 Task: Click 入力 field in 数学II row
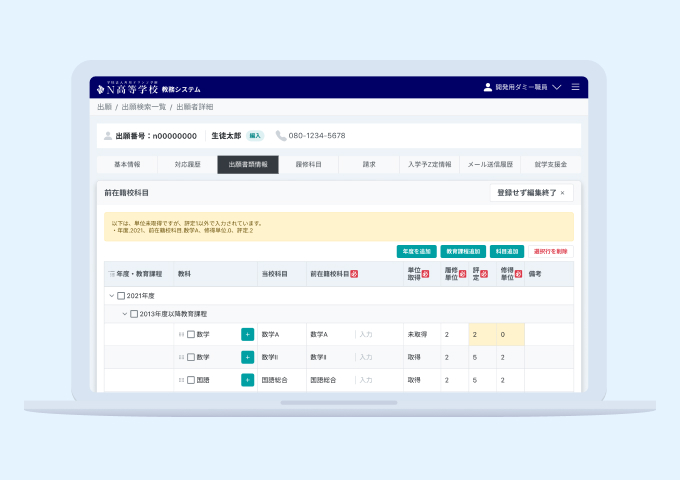366,357
